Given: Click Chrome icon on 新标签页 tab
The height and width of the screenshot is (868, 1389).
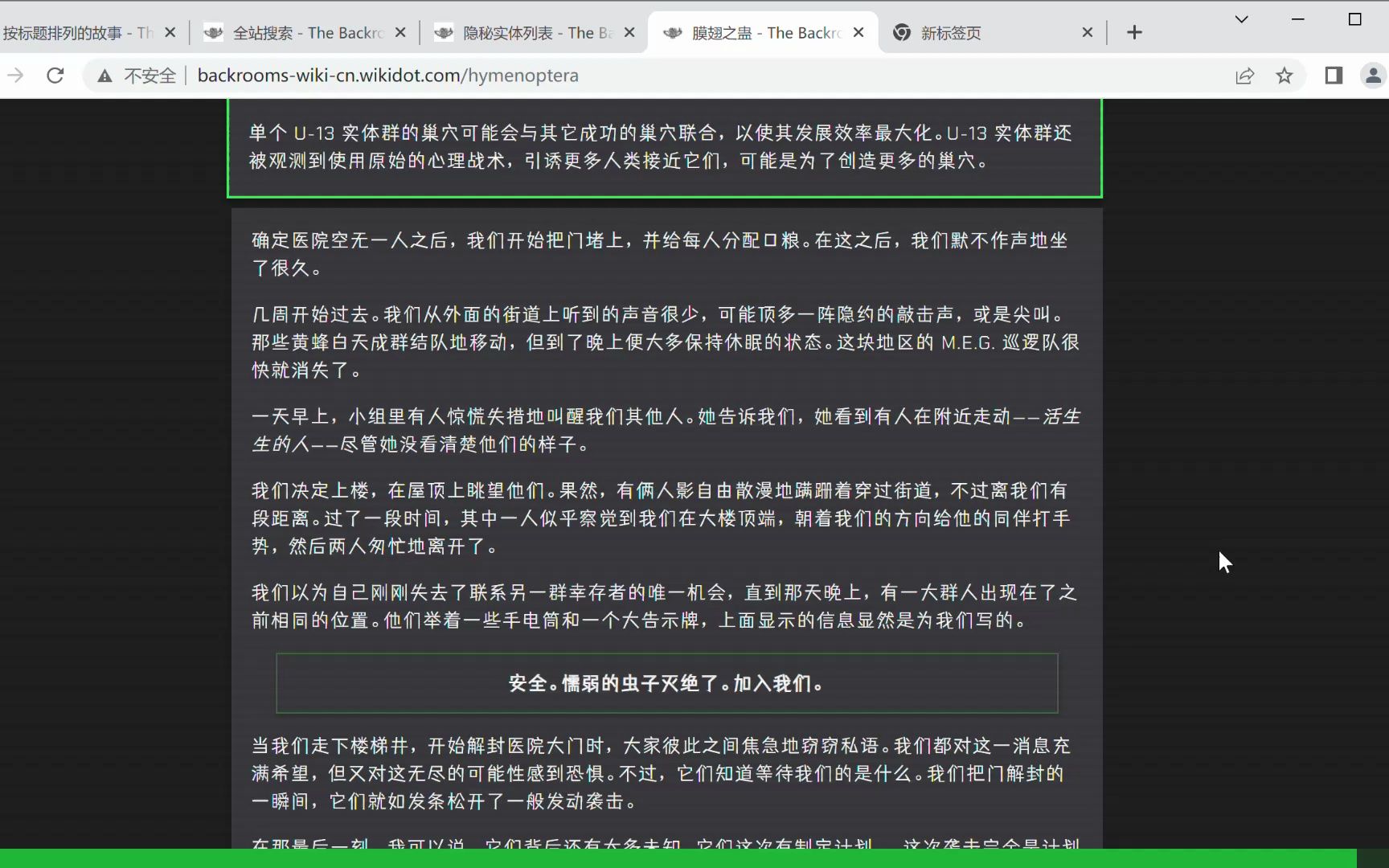Looking at the screenshot, I should tap(902, 33).
